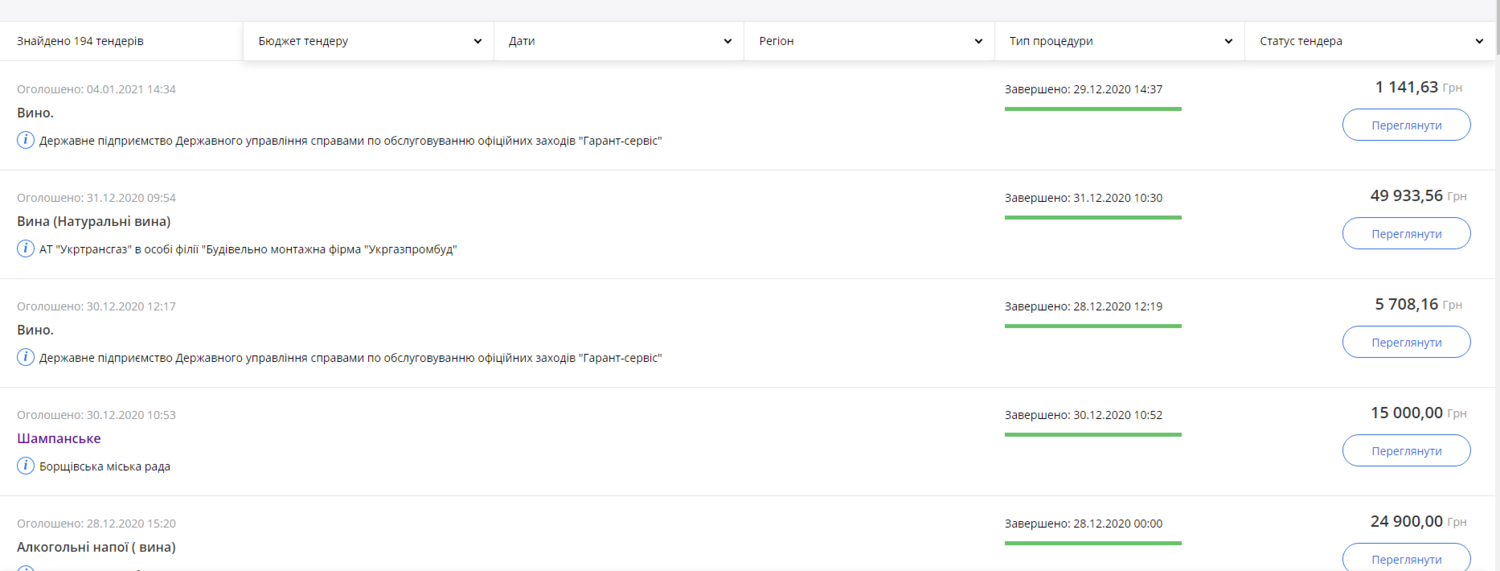
Task: Click info icon beside Борщівська міська рада
Action: 26,465
